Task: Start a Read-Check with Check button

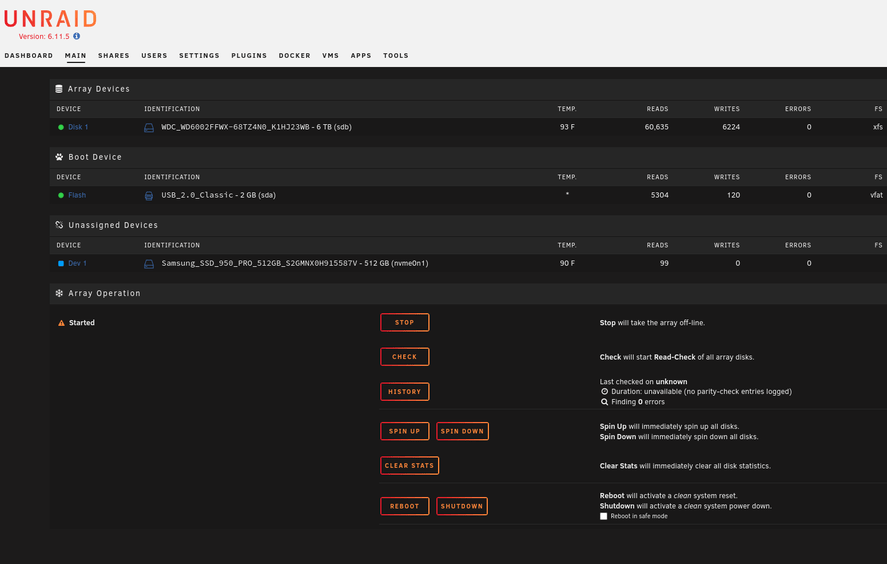Action: pyautogui.click(x=404, y=357)
